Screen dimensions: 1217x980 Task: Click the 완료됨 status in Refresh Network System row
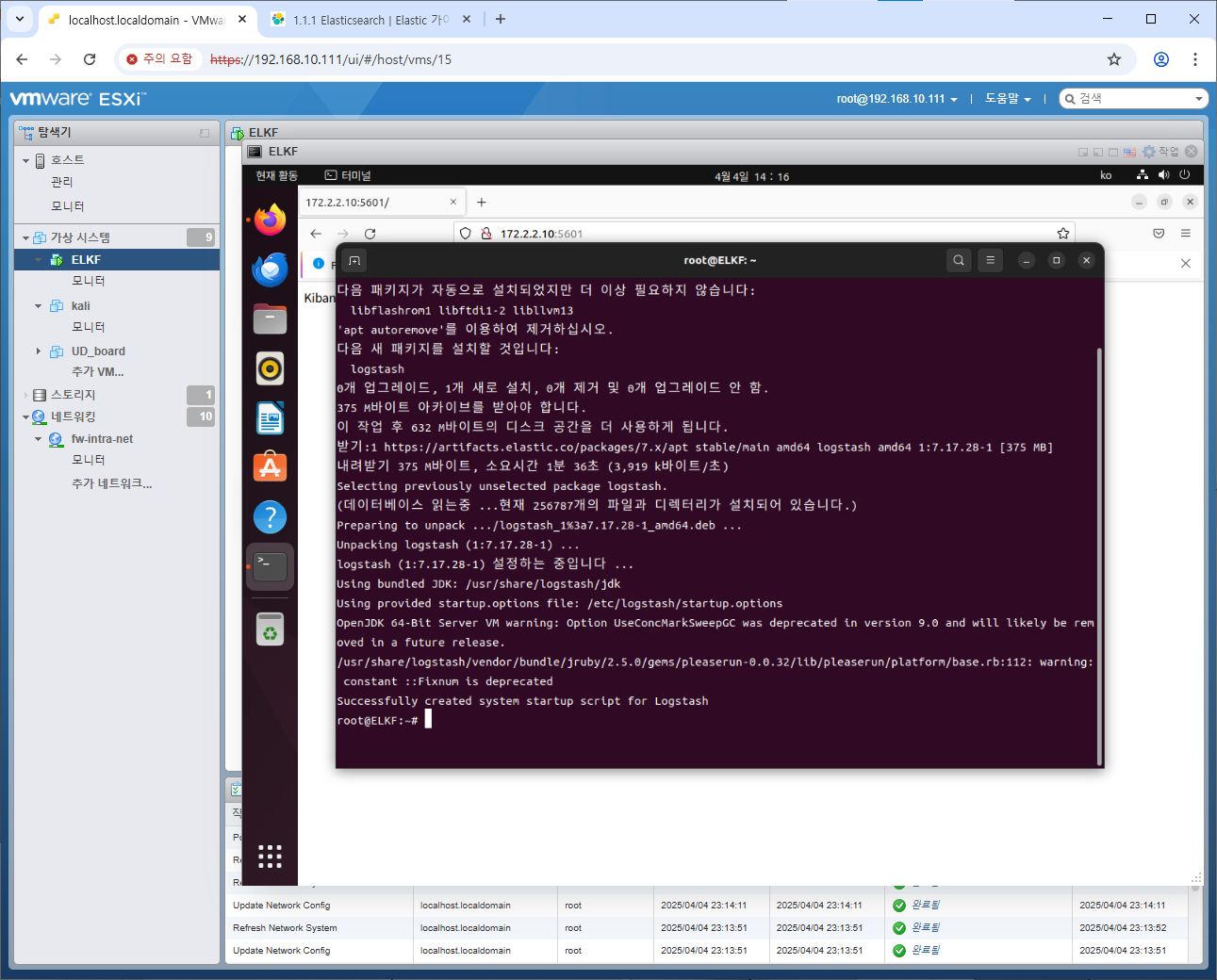(925, 927)
